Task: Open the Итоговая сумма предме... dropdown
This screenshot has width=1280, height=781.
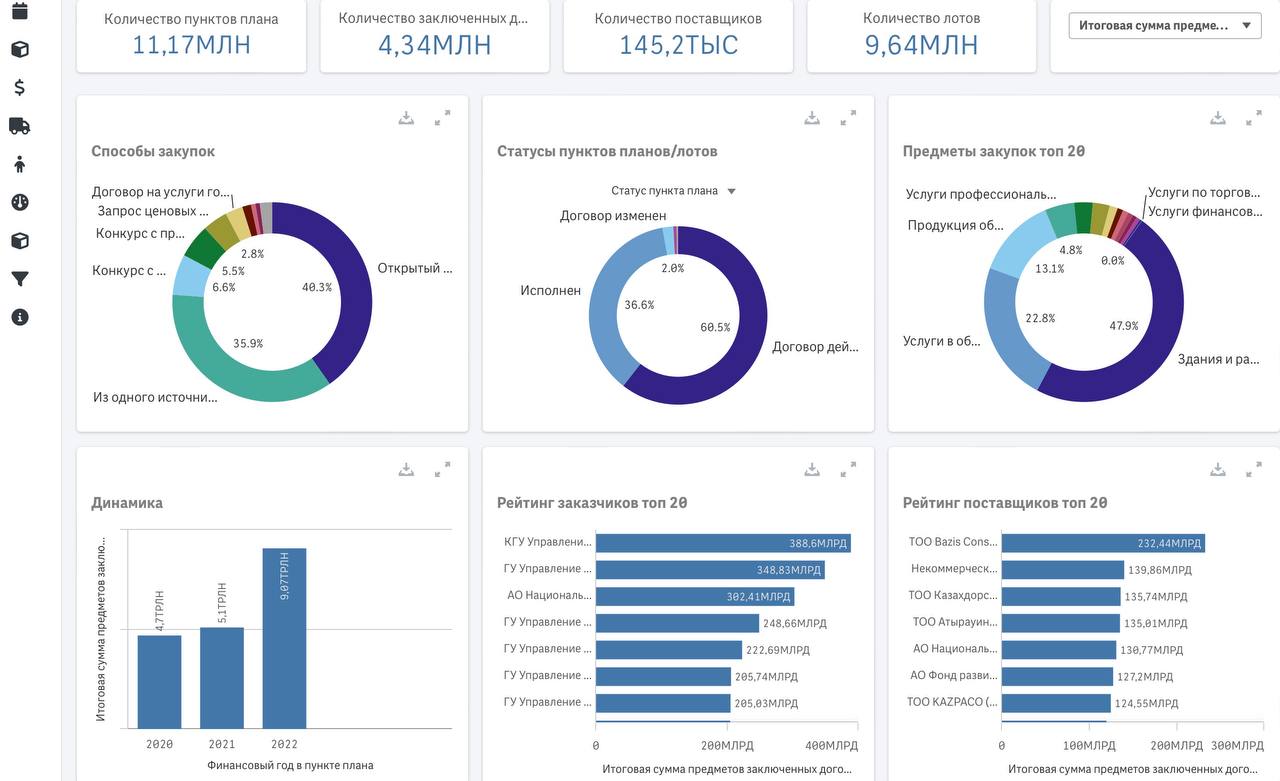Action: tap(1165, 26)
